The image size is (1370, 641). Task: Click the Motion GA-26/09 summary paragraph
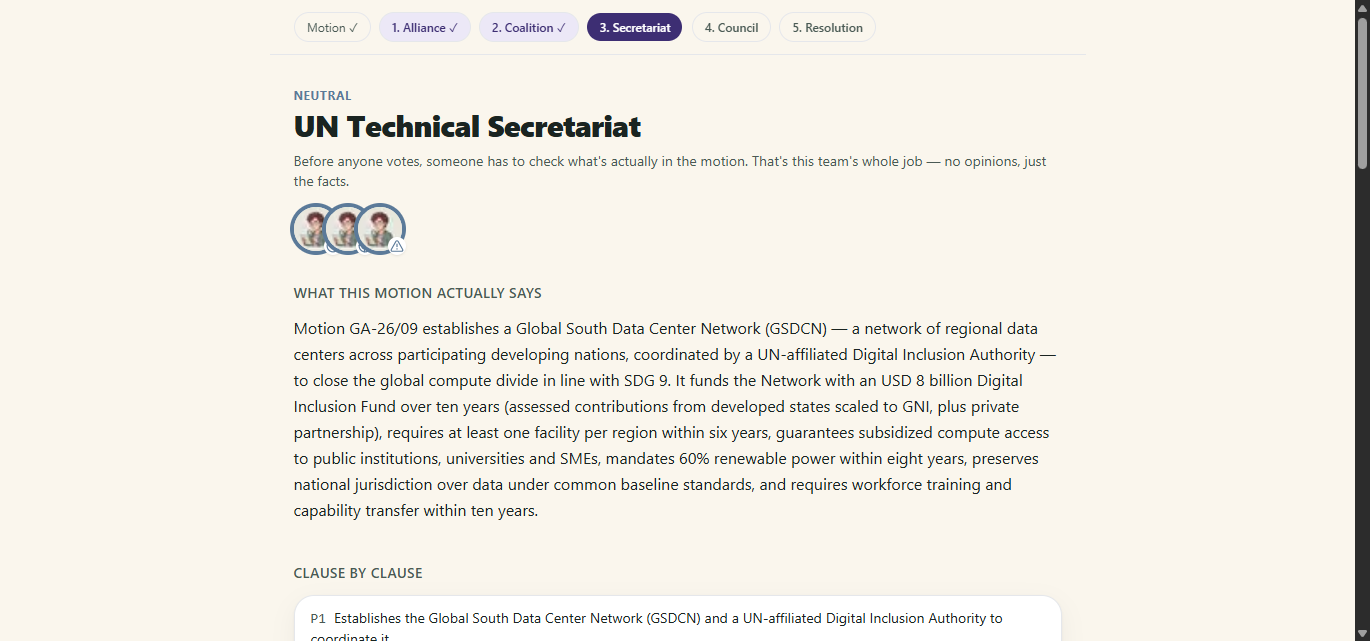click(x=677, y=419)
